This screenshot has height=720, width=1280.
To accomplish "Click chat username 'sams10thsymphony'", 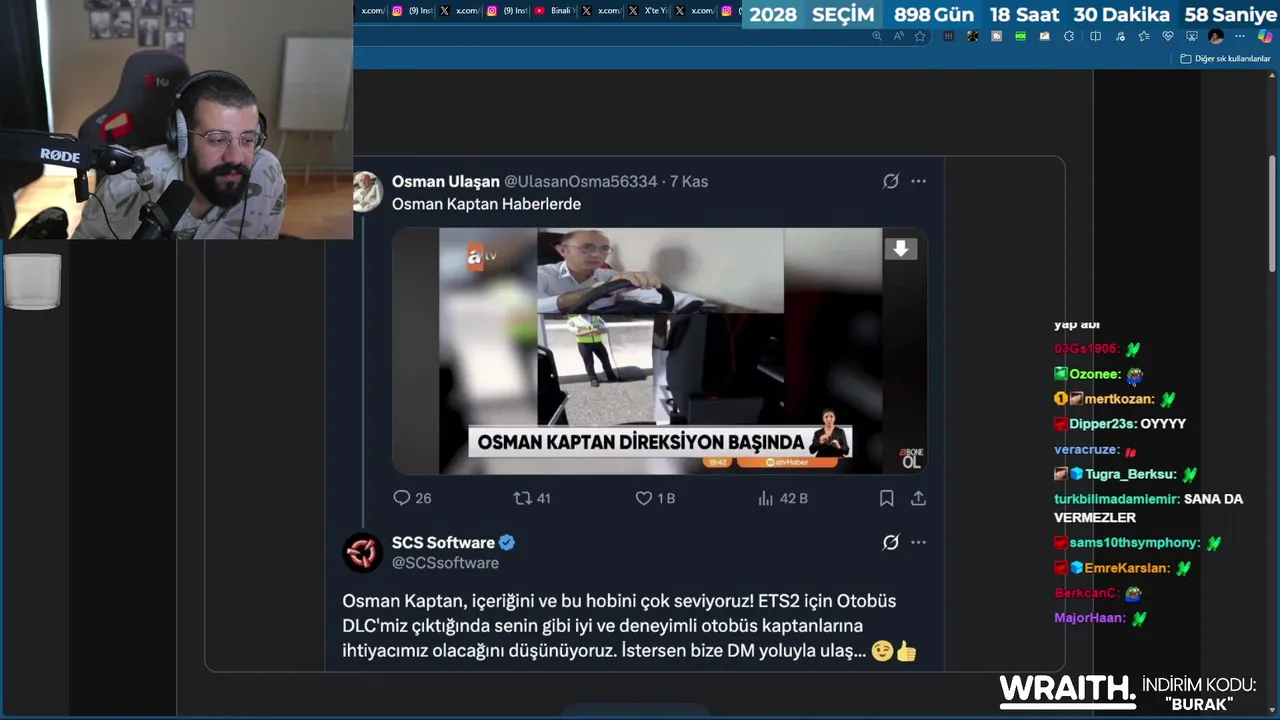I will point(1134,543).
